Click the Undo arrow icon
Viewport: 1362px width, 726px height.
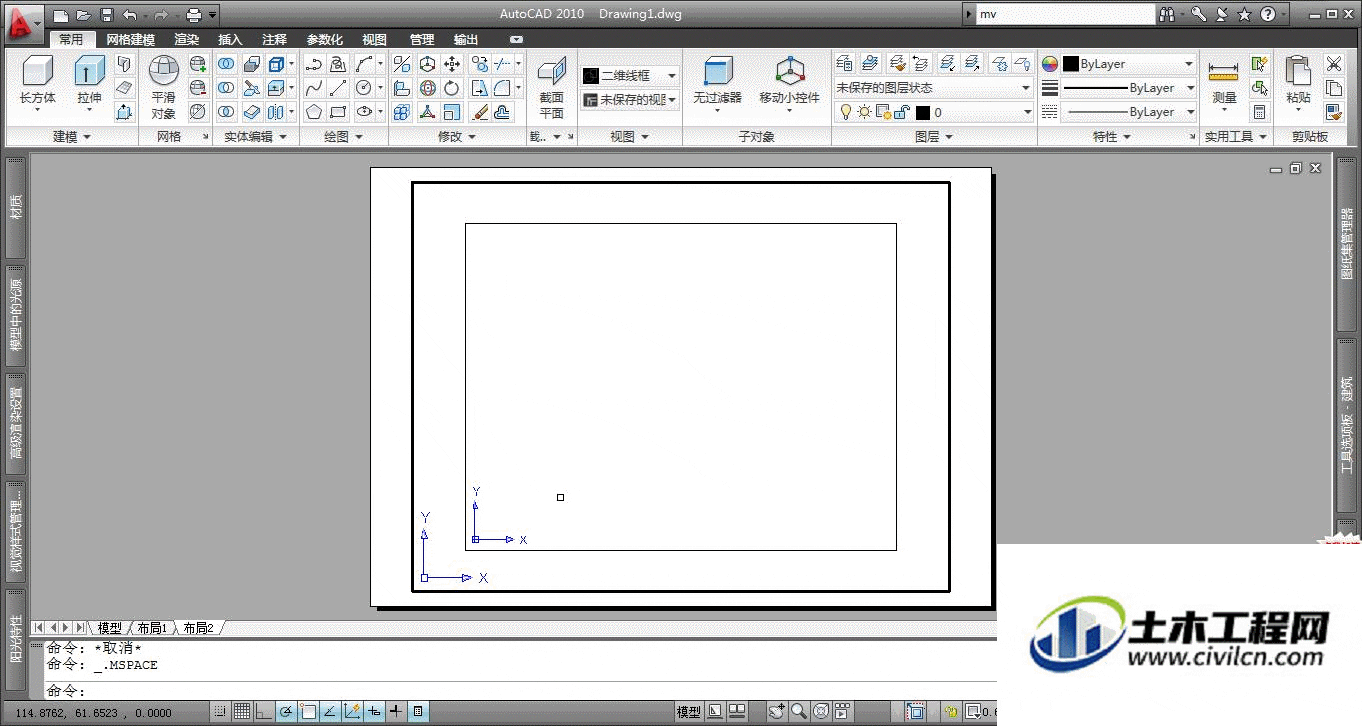(x=130, y=15)
